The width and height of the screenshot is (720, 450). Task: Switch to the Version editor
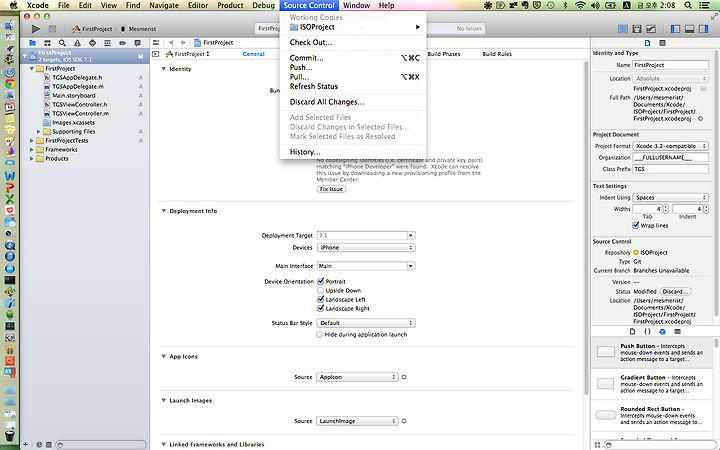(x=651, y=29)
